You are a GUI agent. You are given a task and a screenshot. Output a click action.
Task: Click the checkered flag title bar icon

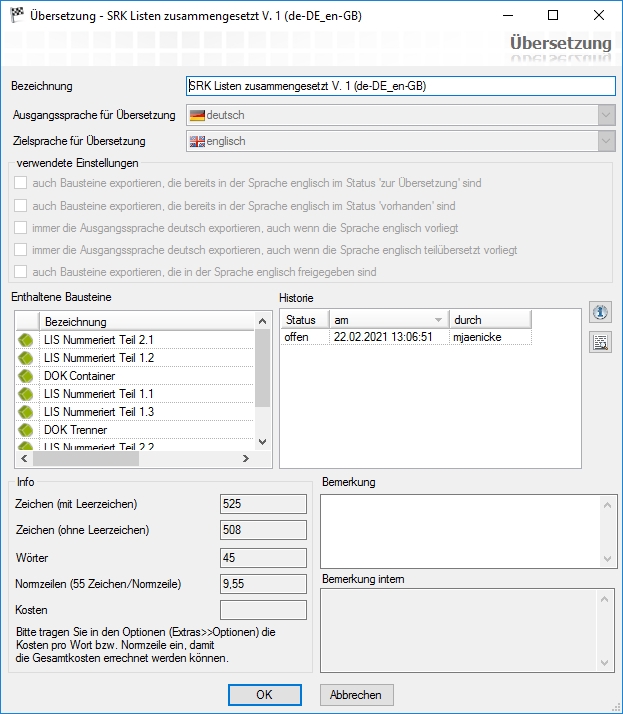(x=17, y=15)
